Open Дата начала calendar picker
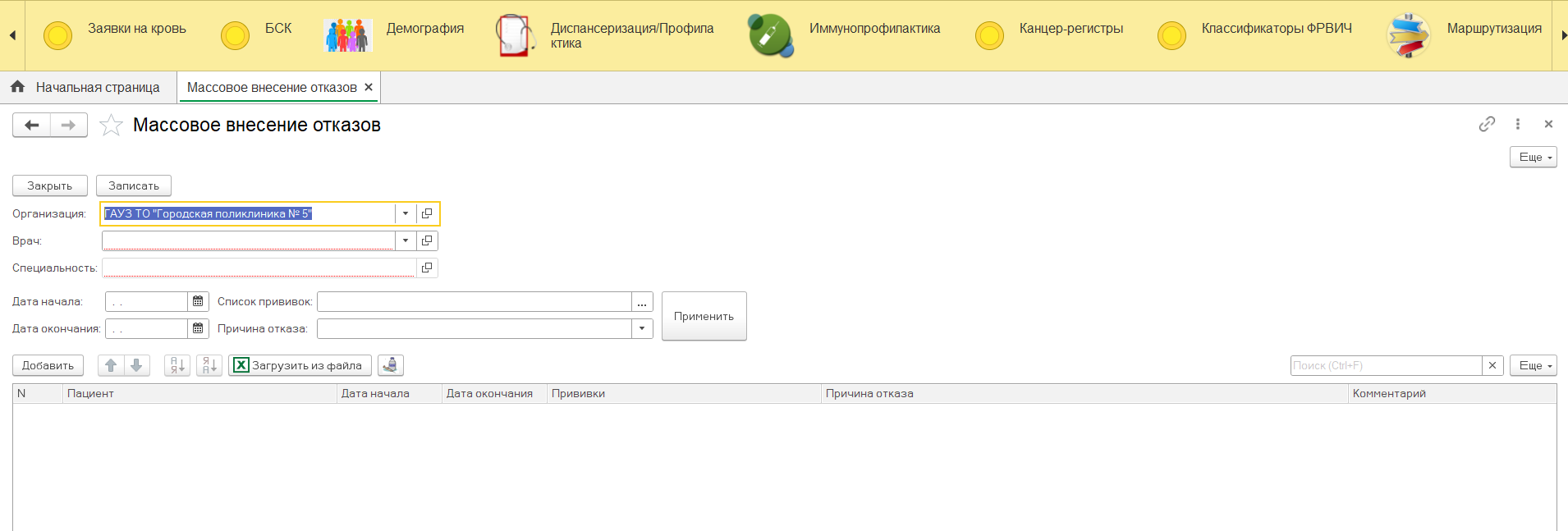Image resolution: width=1568 pixels, height=531 pixels. tap(198, 302)
